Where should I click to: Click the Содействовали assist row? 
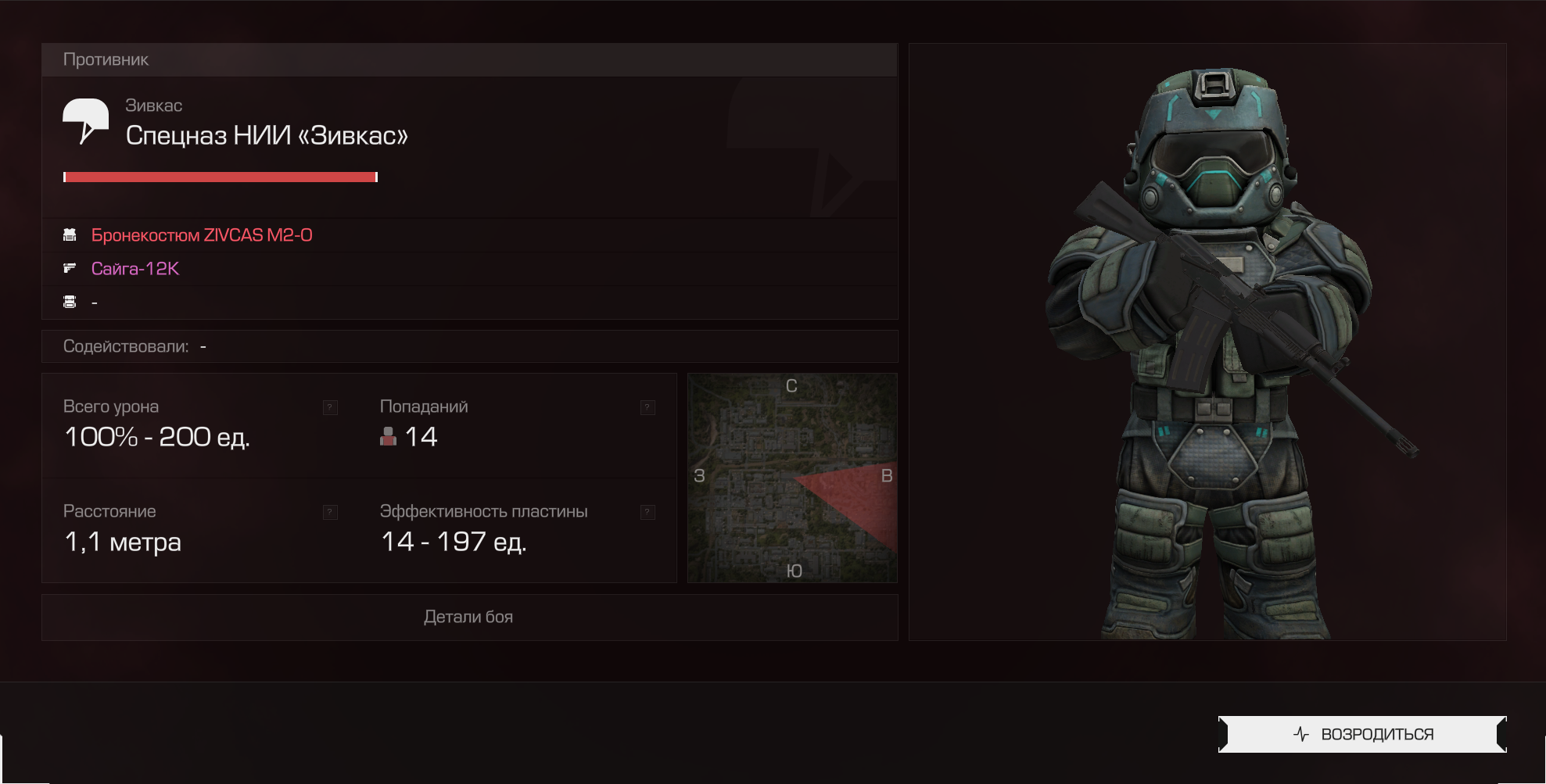coord(469,346)
